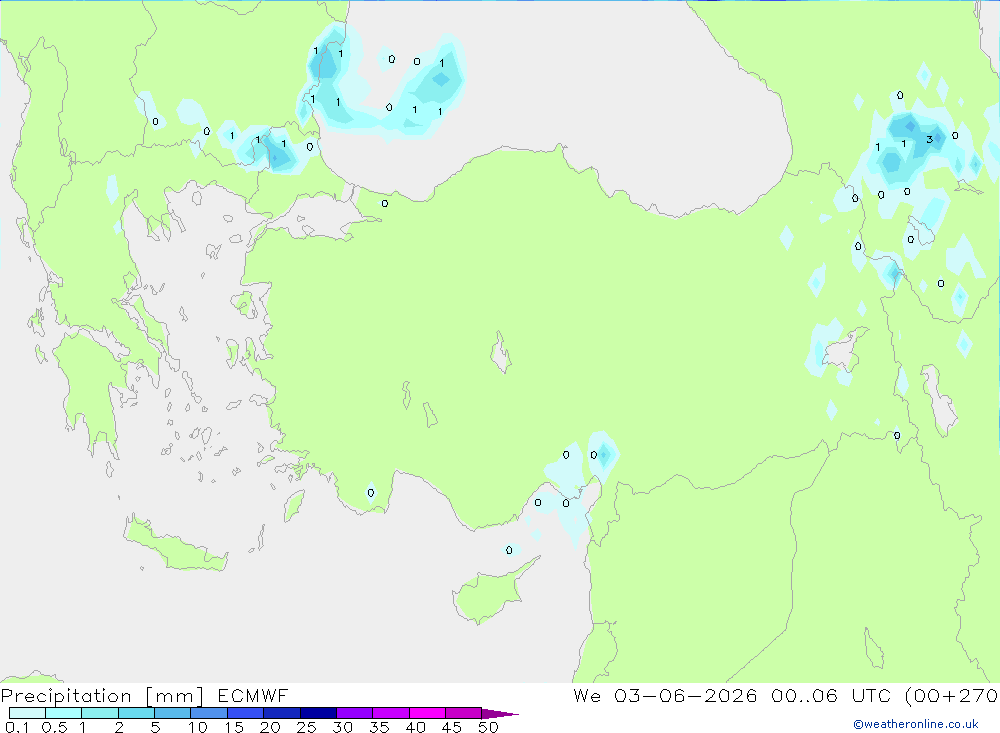
Task: Click the 40–45 mm legend swatch
Action: click(x=427, y=713)
